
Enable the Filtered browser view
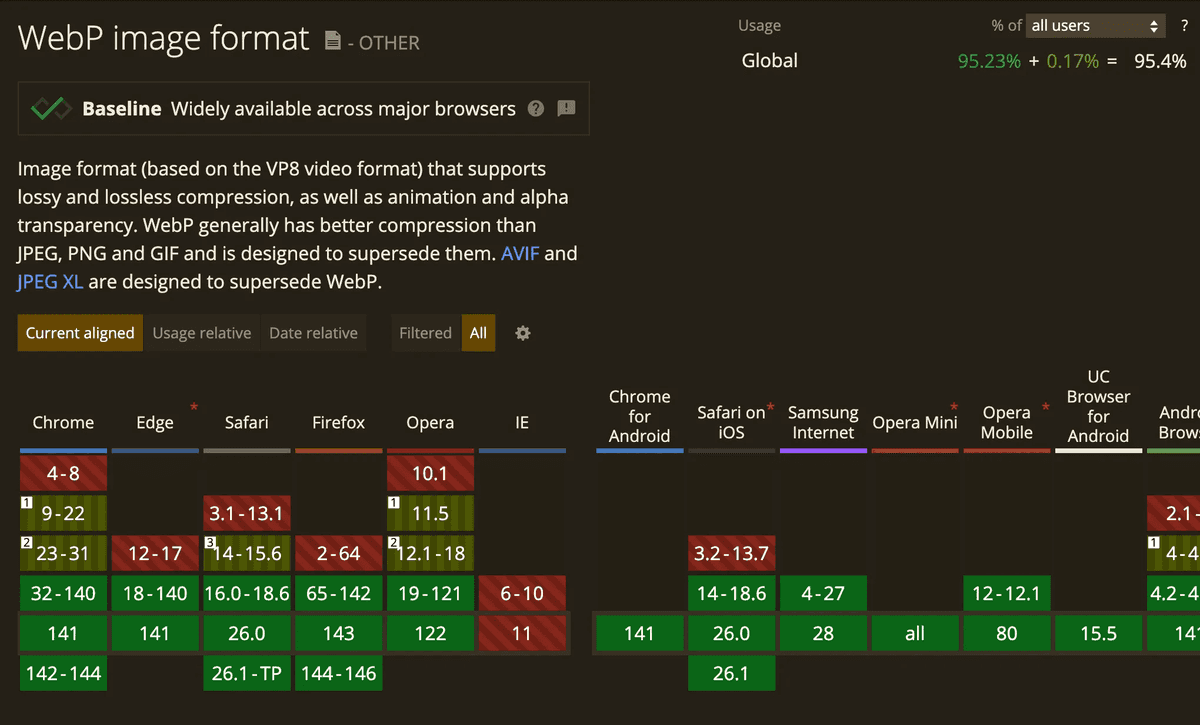[x=425, y=333]
